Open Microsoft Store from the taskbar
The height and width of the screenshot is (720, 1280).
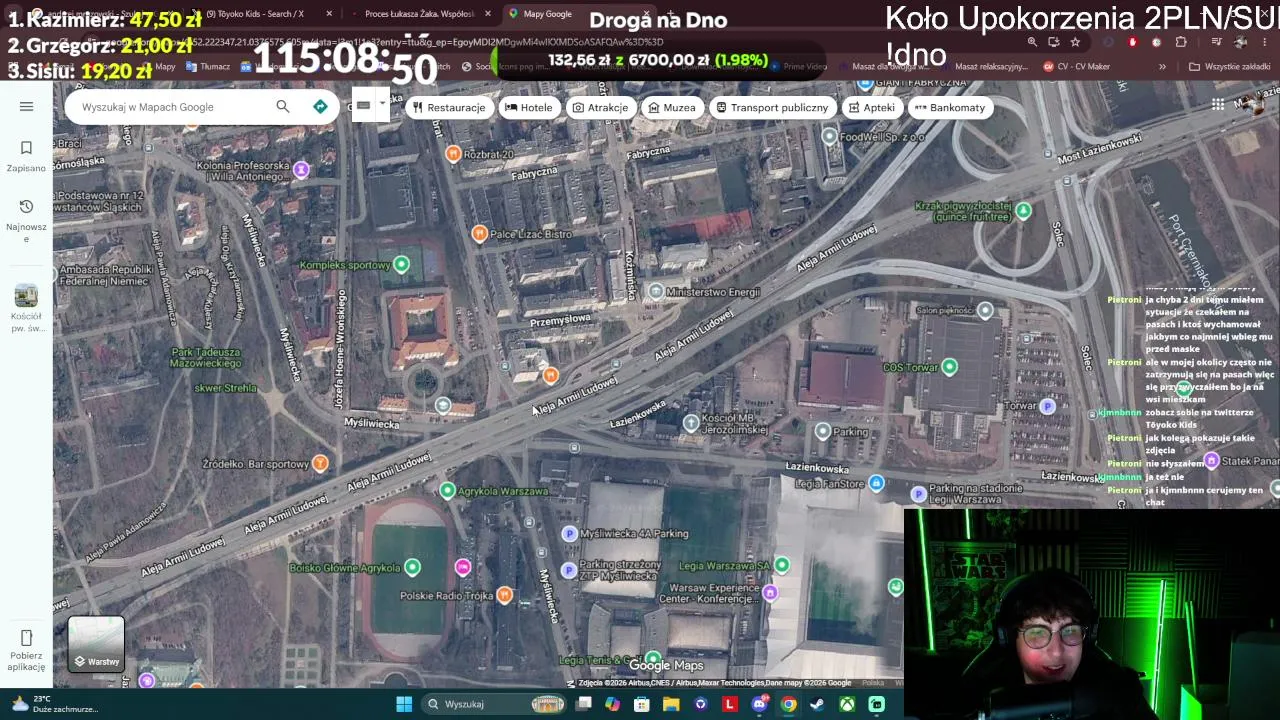click(x=642, y=704)
